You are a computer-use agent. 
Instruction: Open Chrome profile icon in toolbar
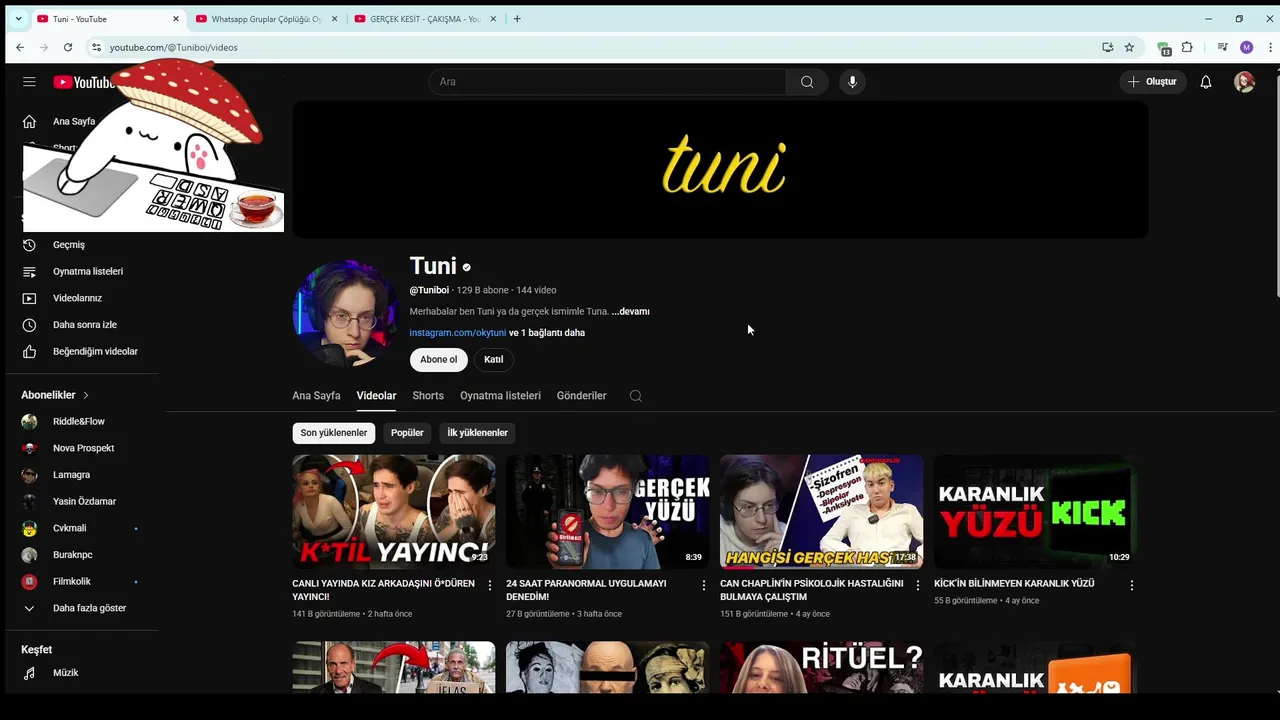(x=1246, y=47)
